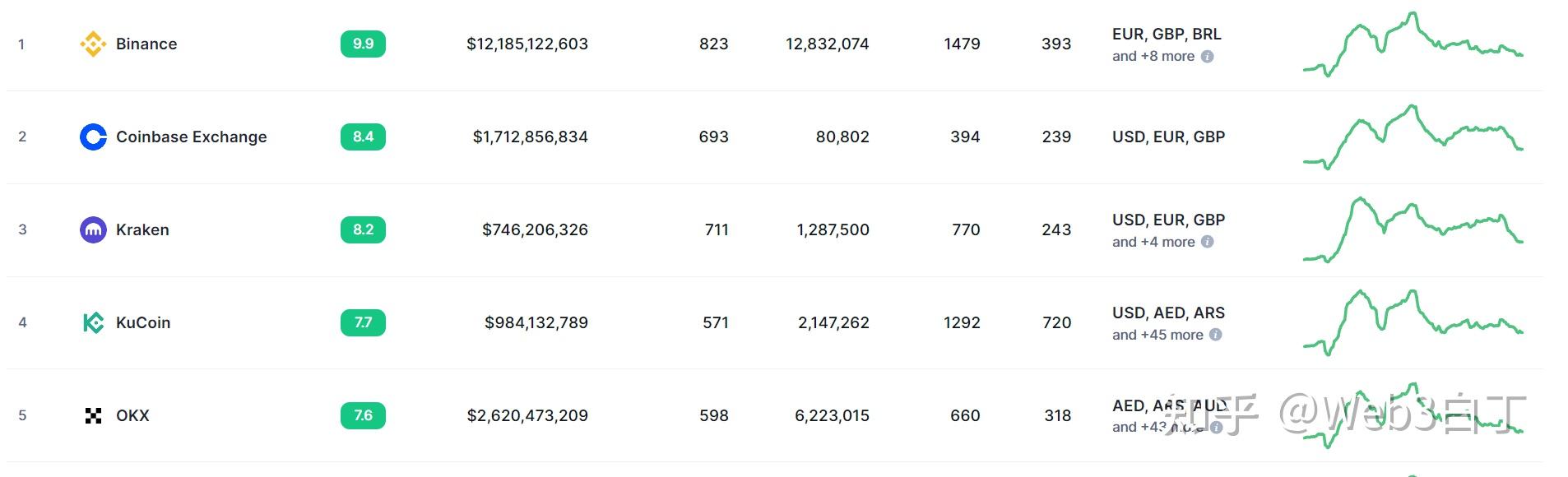Open the OKX exchange name link
Screen dimensions: 1568x477
pos(132,415)
